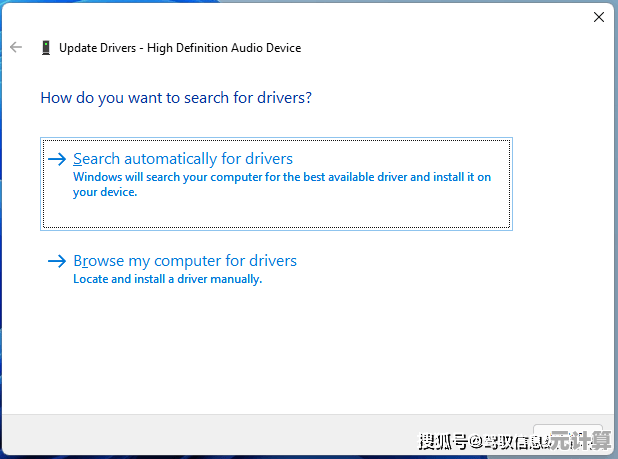Click the "How do you want to search" heading

click(175, 98)
